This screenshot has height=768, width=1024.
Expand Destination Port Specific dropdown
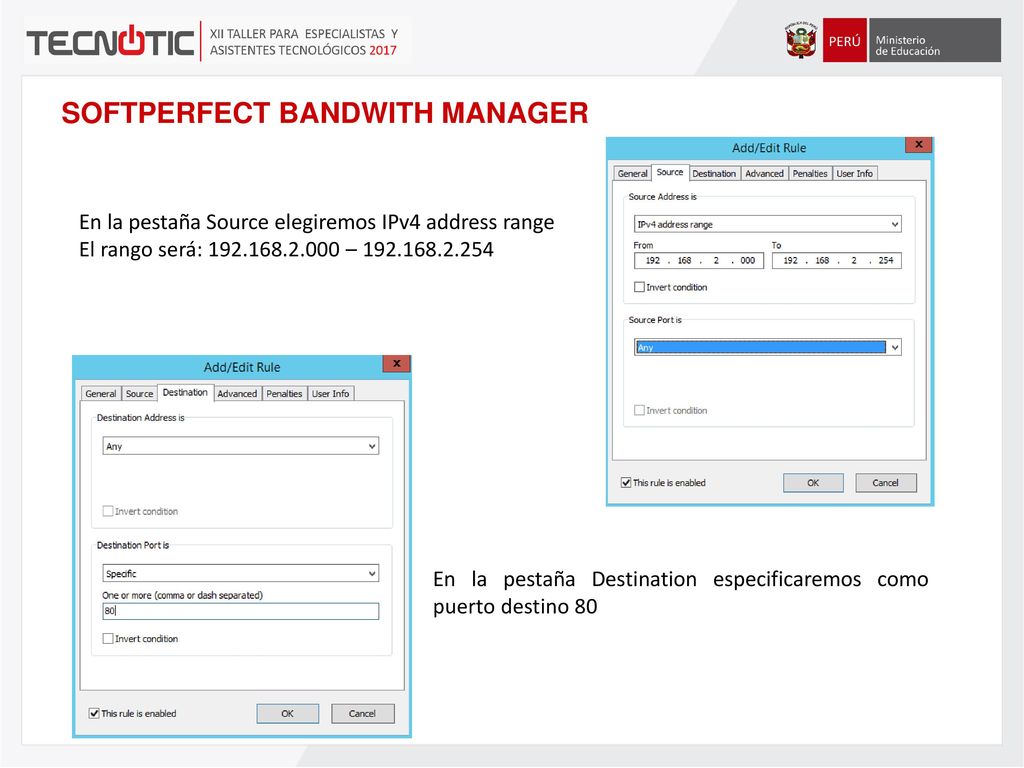click(372, 573)
